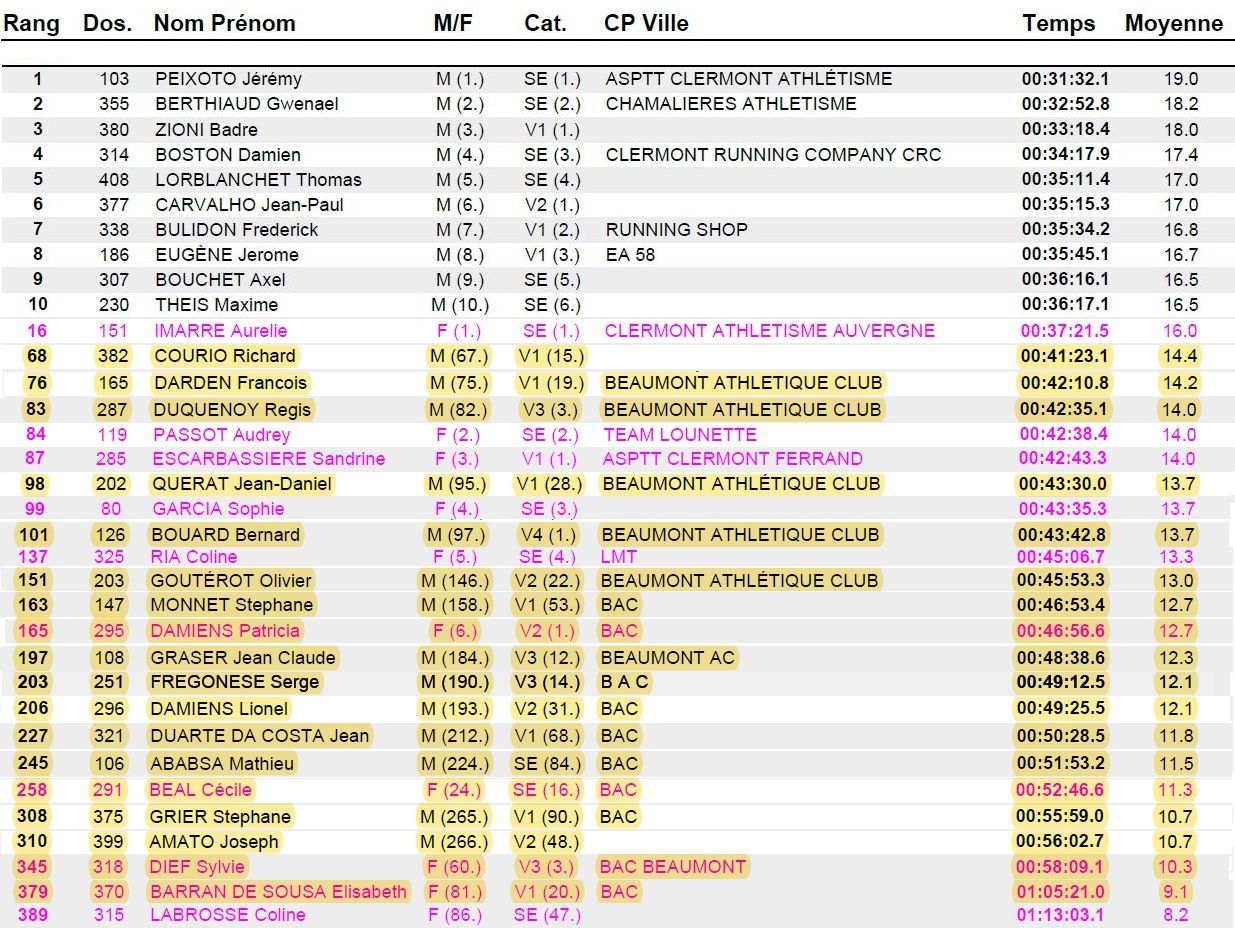Screen dimensions: 1235x928
Task: Select the time 01:05:21.0
Action: tap(1061, 892)
